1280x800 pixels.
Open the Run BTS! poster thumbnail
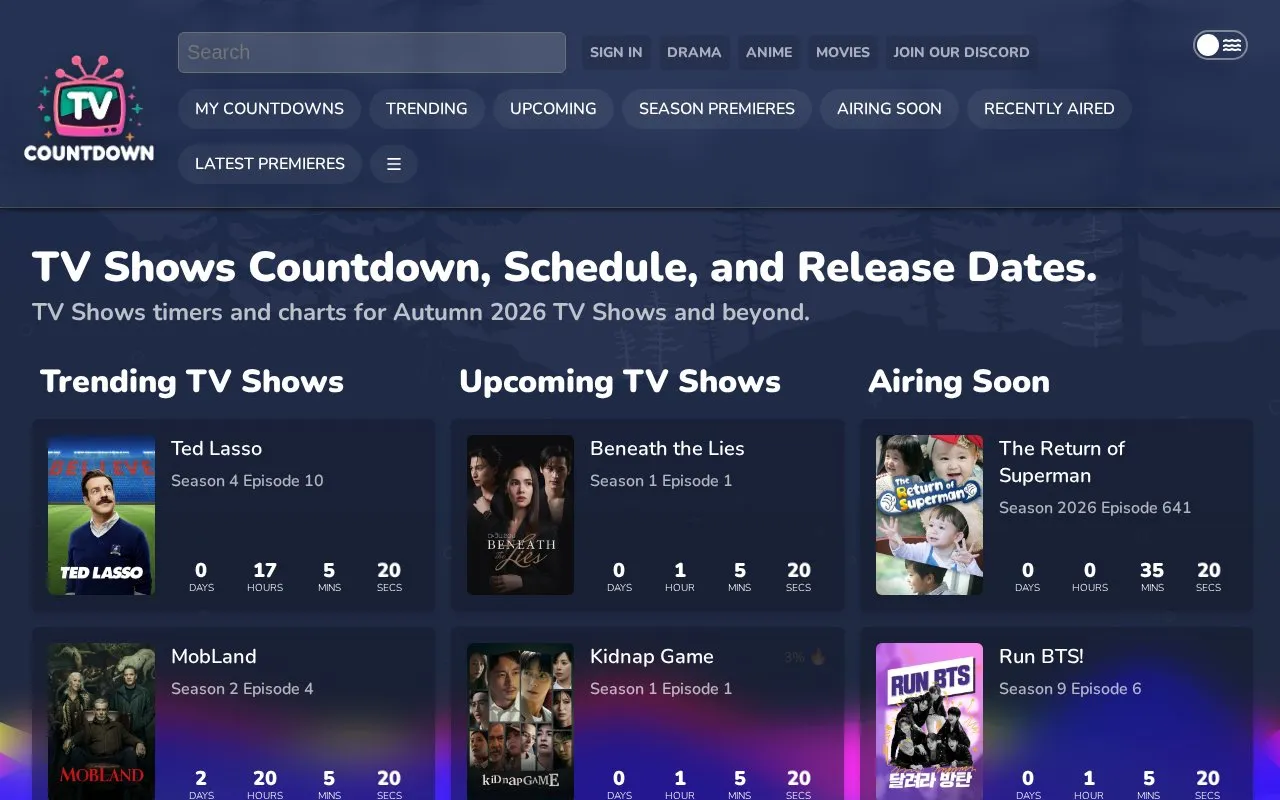[x=929, y=721]
